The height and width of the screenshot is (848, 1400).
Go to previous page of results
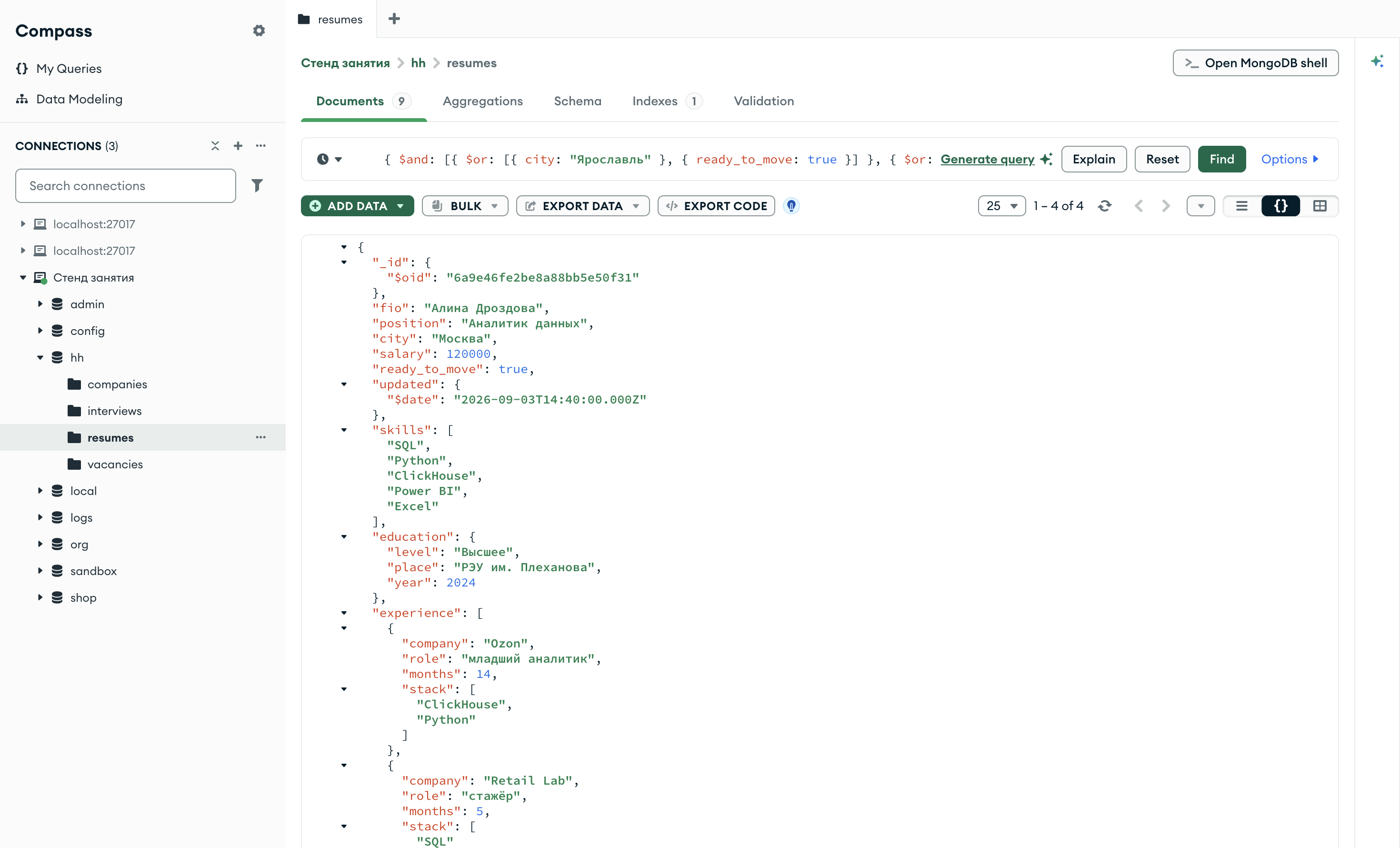click(x=1139, y=206)
